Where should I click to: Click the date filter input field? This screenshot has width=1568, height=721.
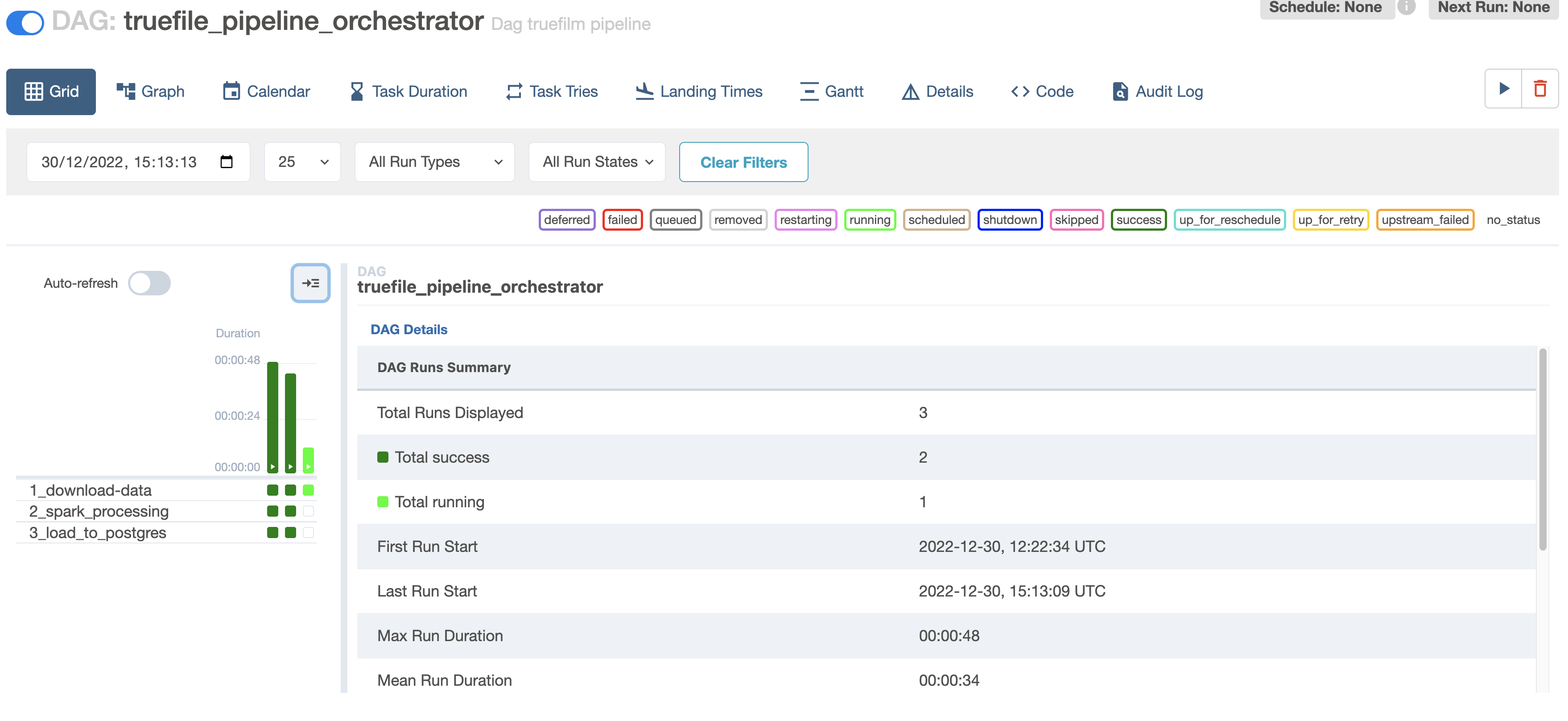tap(138, 162)
